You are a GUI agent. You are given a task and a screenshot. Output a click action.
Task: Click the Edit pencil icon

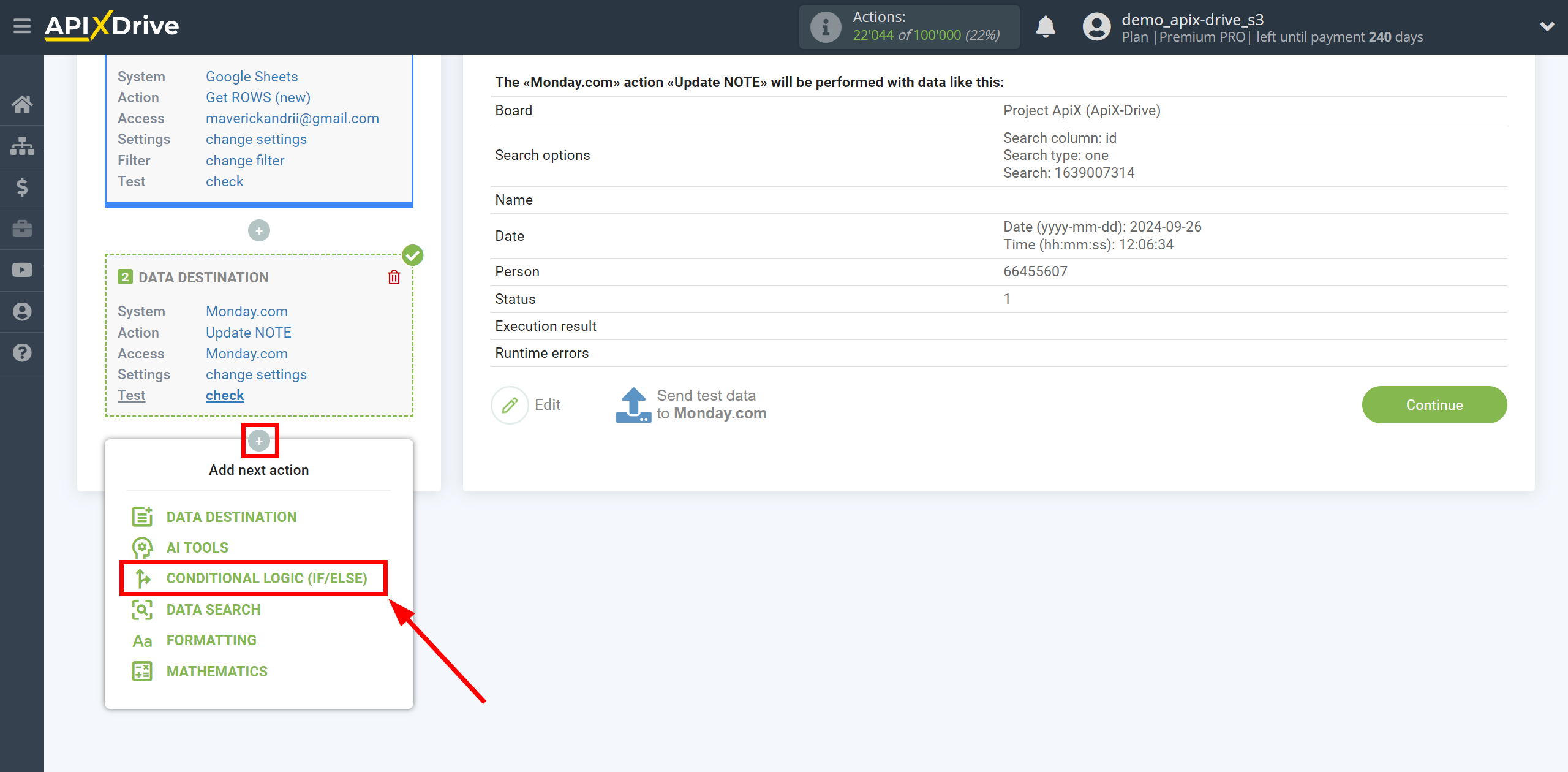pyautogui.click(x=510, y=405)
